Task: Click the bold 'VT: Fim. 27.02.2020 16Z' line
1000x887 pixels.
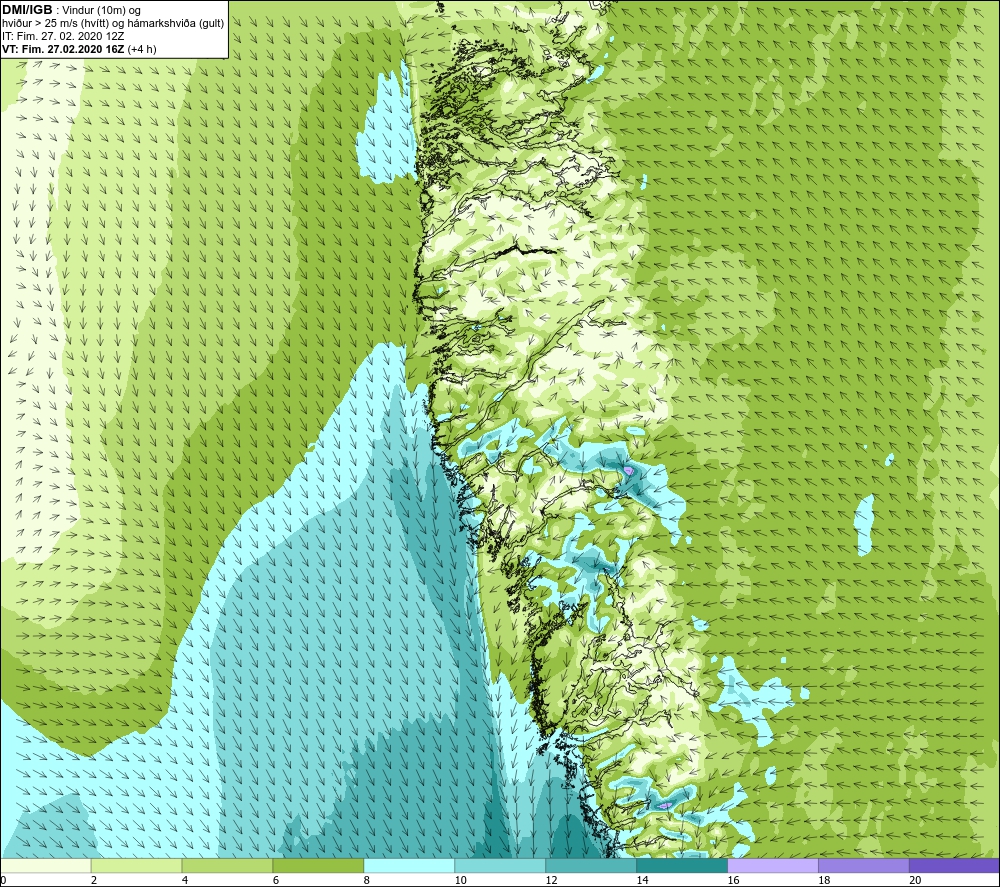Action: coord(64,49)
